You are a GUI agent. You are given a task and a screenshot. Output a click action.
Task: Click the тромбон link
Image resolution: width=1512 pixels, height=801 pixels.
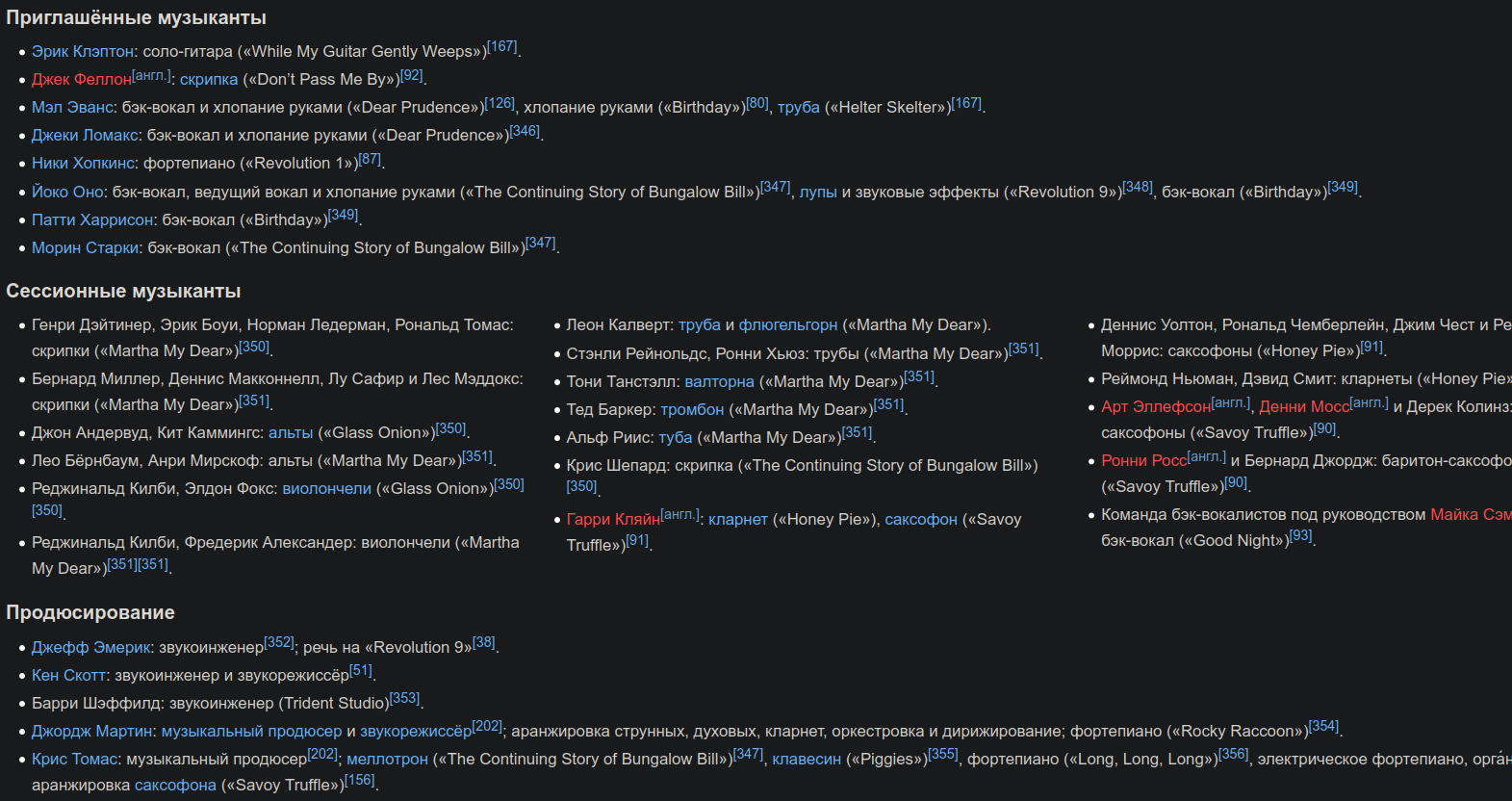click(692, 409)
